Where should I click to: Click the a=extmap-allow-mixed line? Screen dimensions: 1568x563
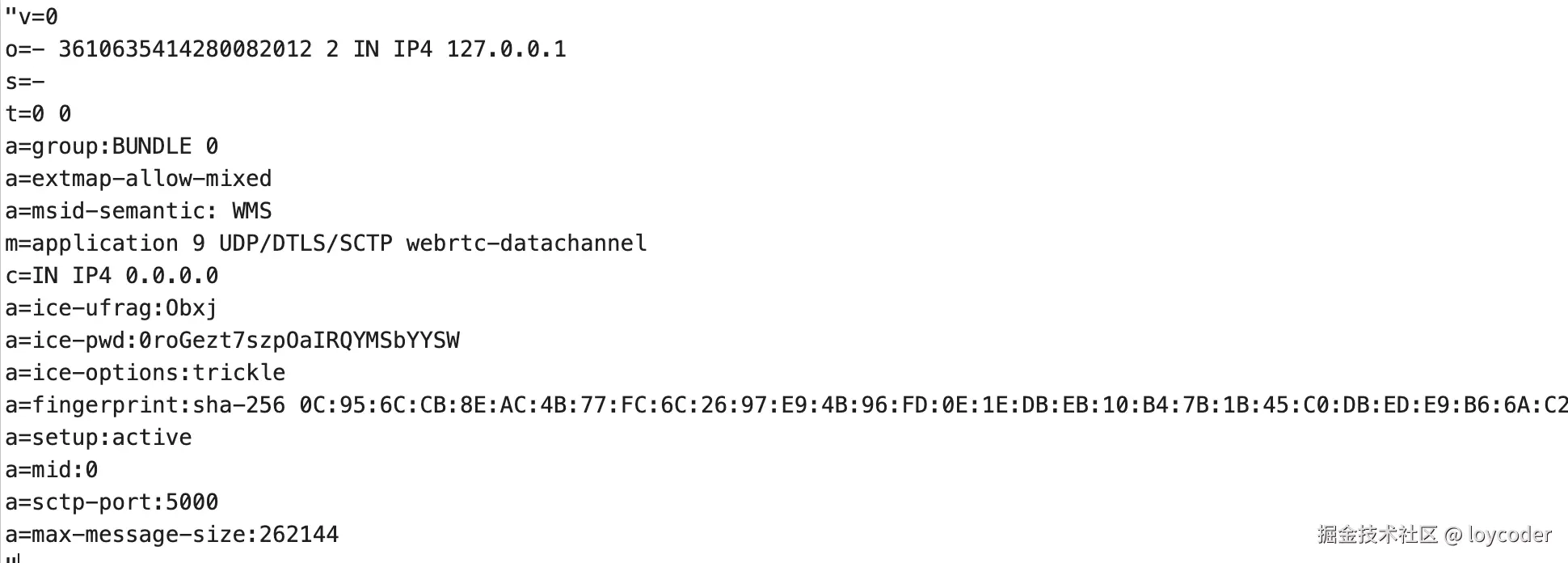[x=138, y=179]
